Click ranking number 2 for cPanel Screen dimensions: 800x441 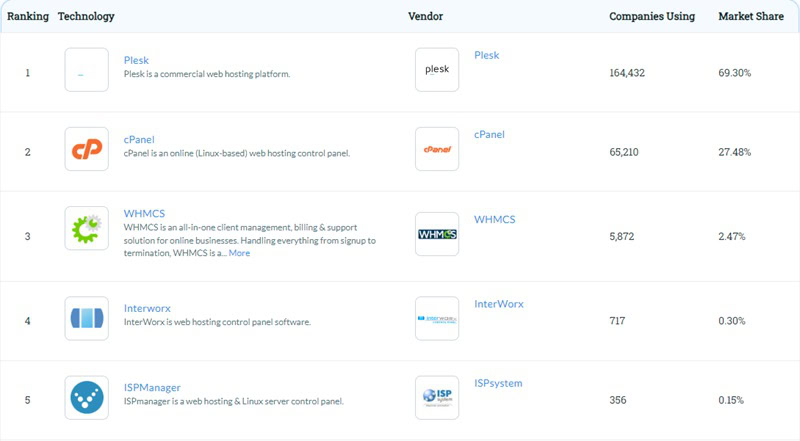(28, 152)
